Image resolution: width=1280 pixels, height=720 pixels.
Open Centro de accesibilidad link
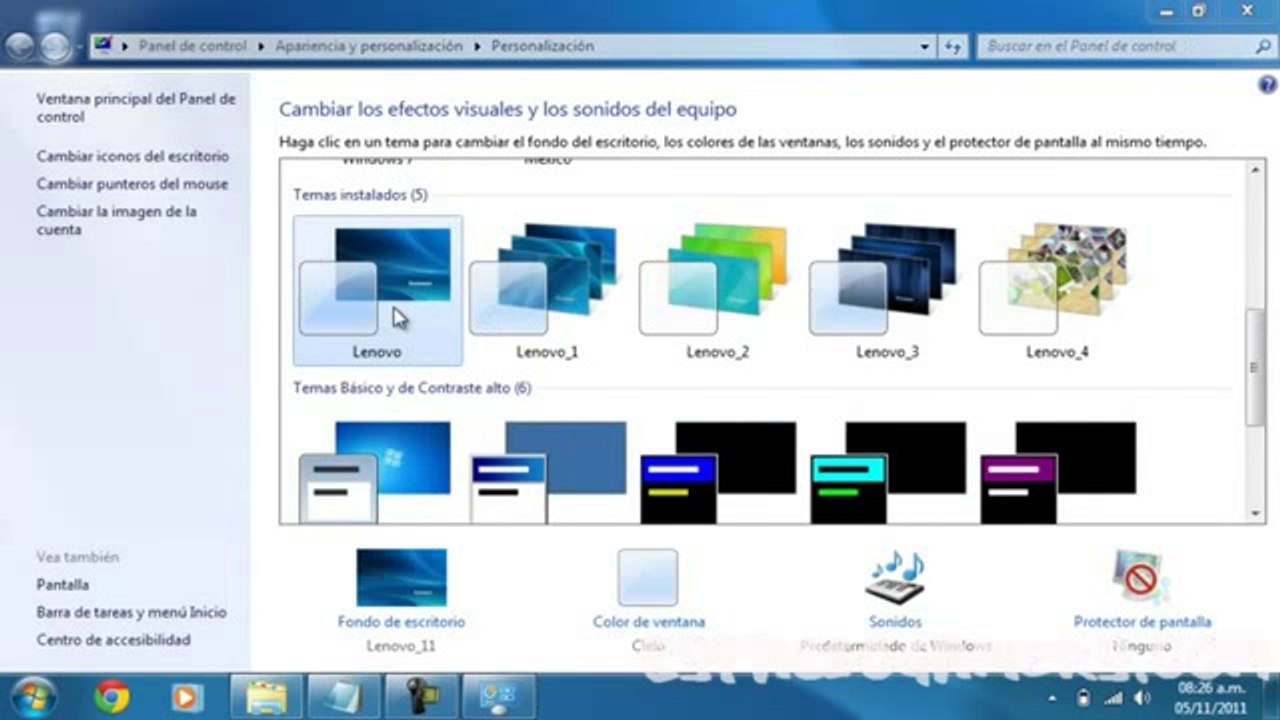[113, 639]
